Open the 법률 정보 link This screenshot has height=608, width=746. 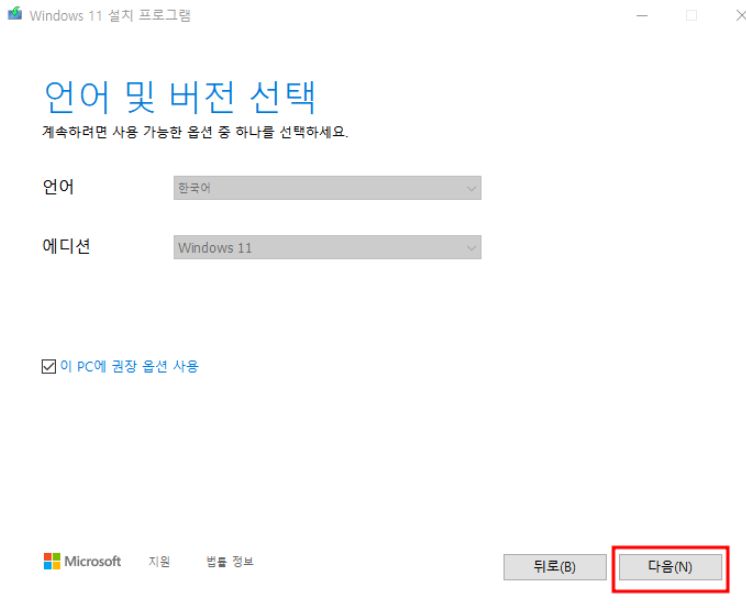click(x=230, y=561)
